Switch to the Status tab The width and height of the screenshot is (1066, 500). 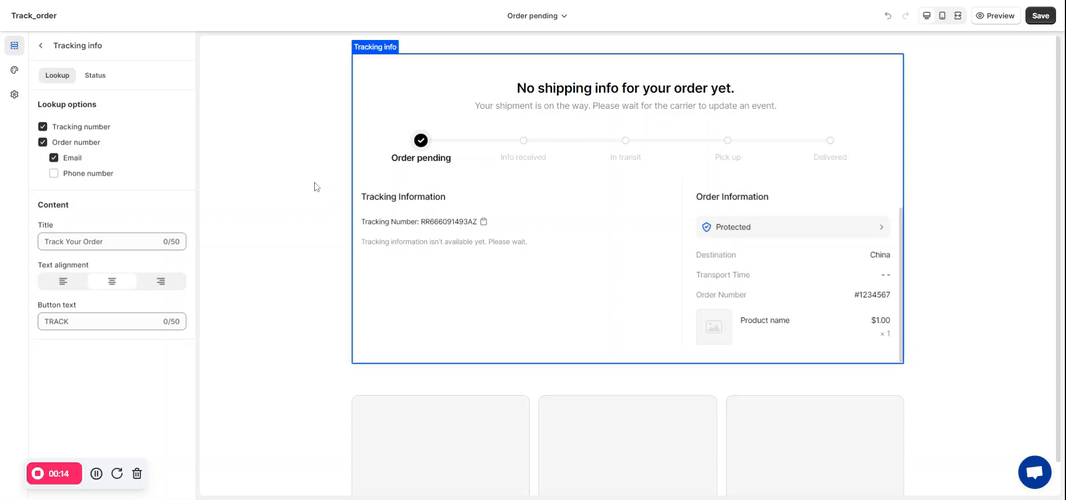[x=95, y=75]
